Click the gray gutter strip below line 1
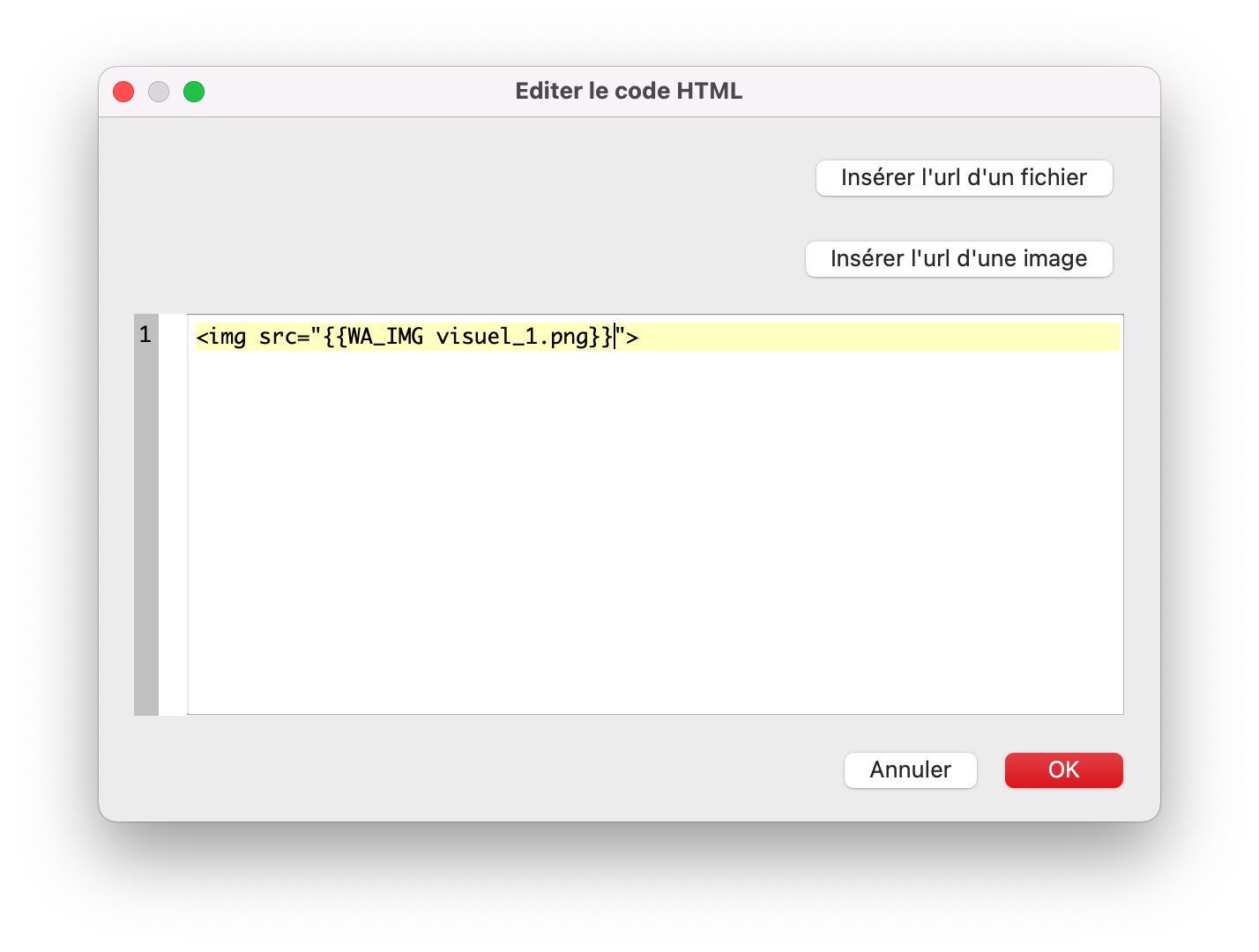 146,529
